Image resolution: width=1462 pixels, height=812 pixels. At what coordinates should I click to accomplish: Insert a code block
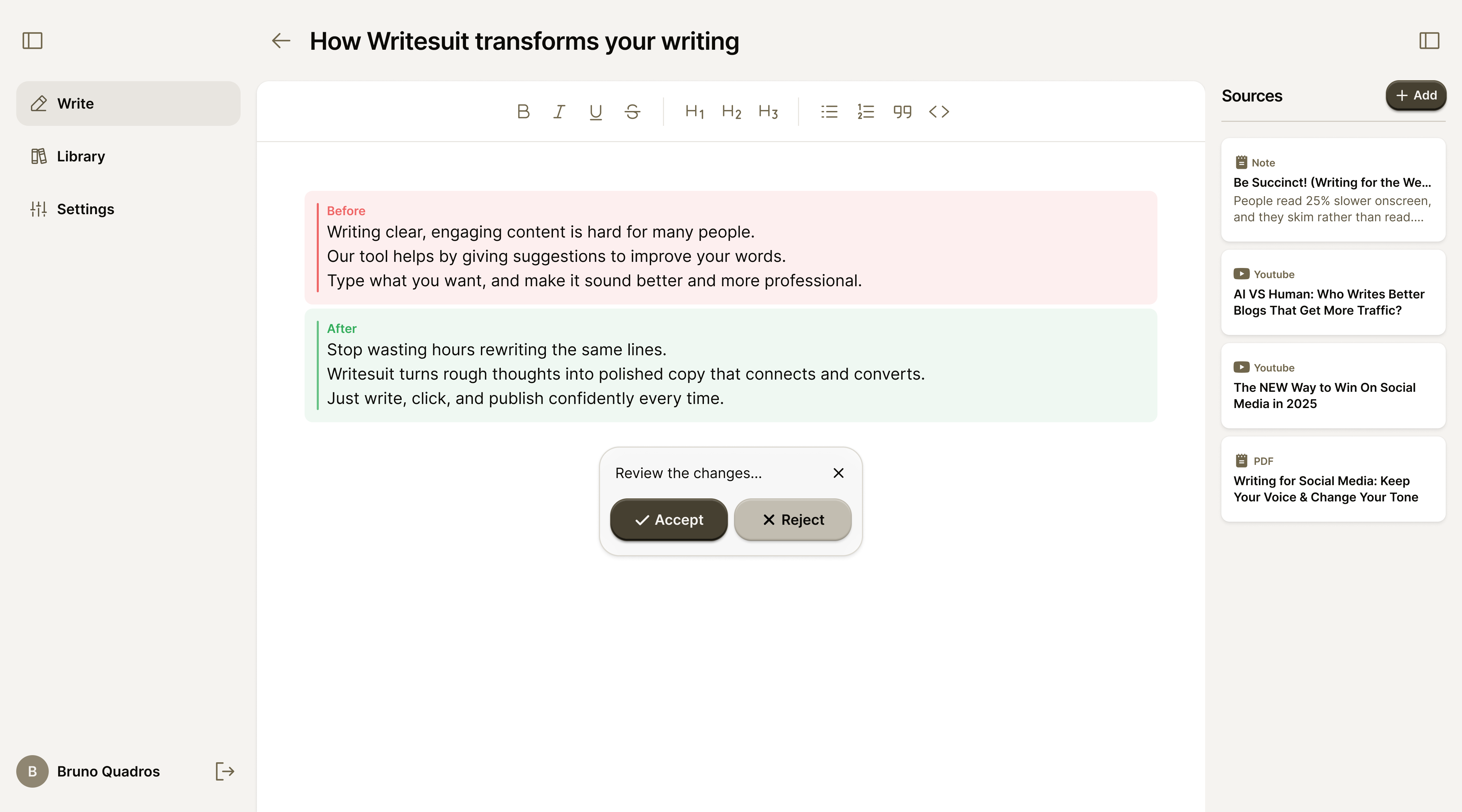pyautogui.click(x=939, y=111)
